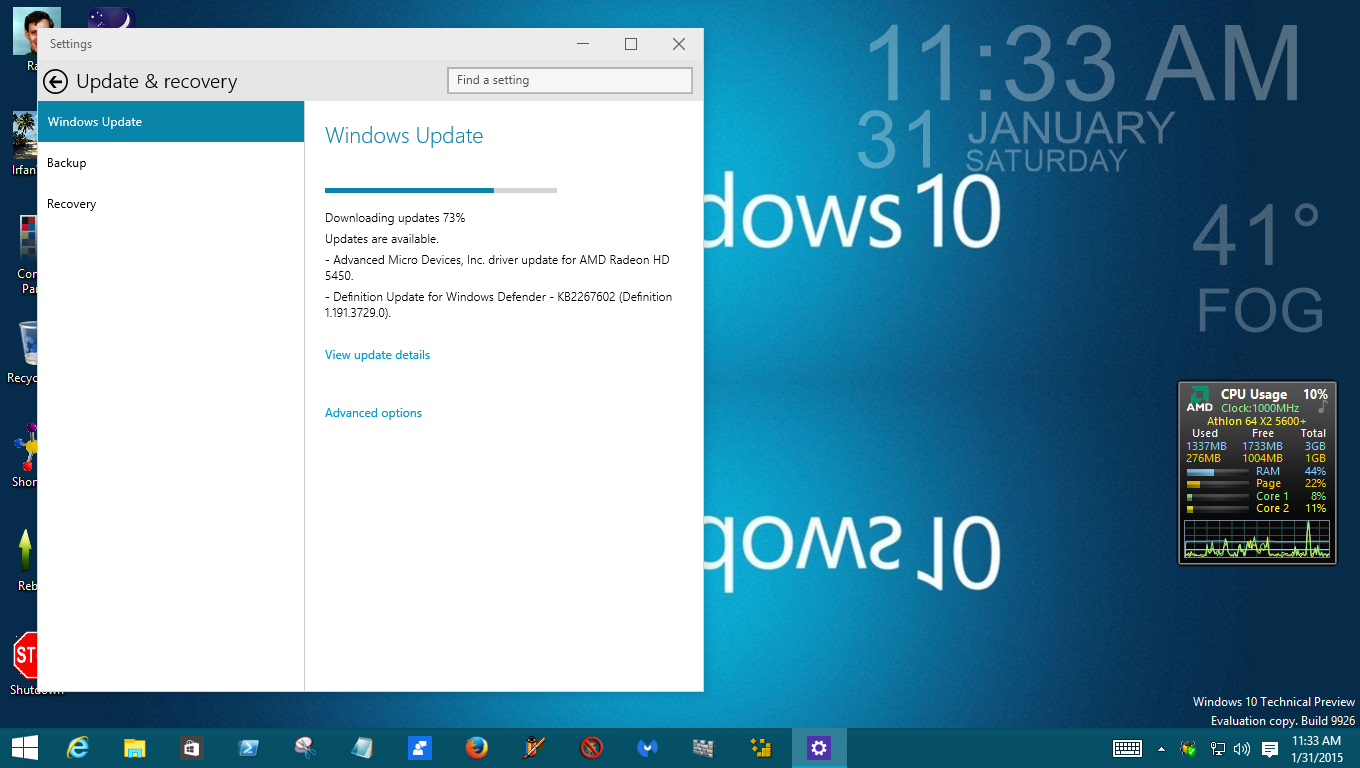Open Windows PowerShell from the taskbar
Image resolution: width=1360 pixels, height=768 pixels.
(x=247, y=747)
